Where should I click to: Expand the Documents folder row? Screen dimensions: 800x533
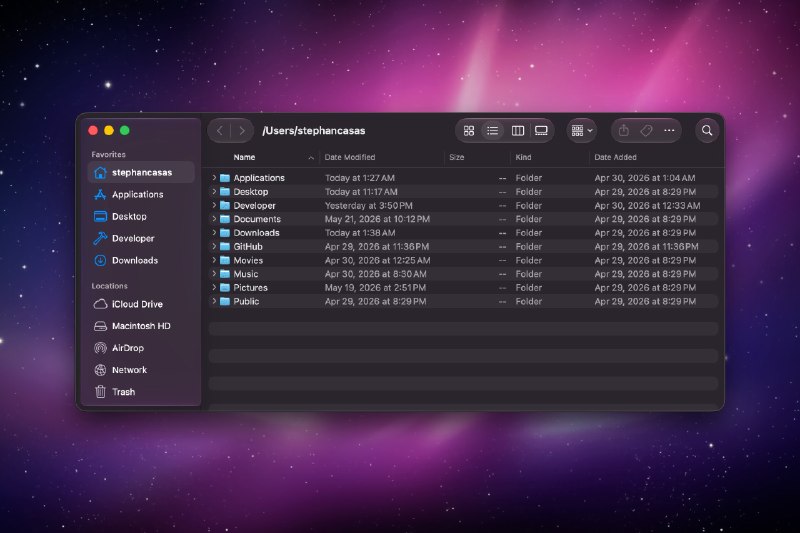pyautogui.click(x=214, y=219)
